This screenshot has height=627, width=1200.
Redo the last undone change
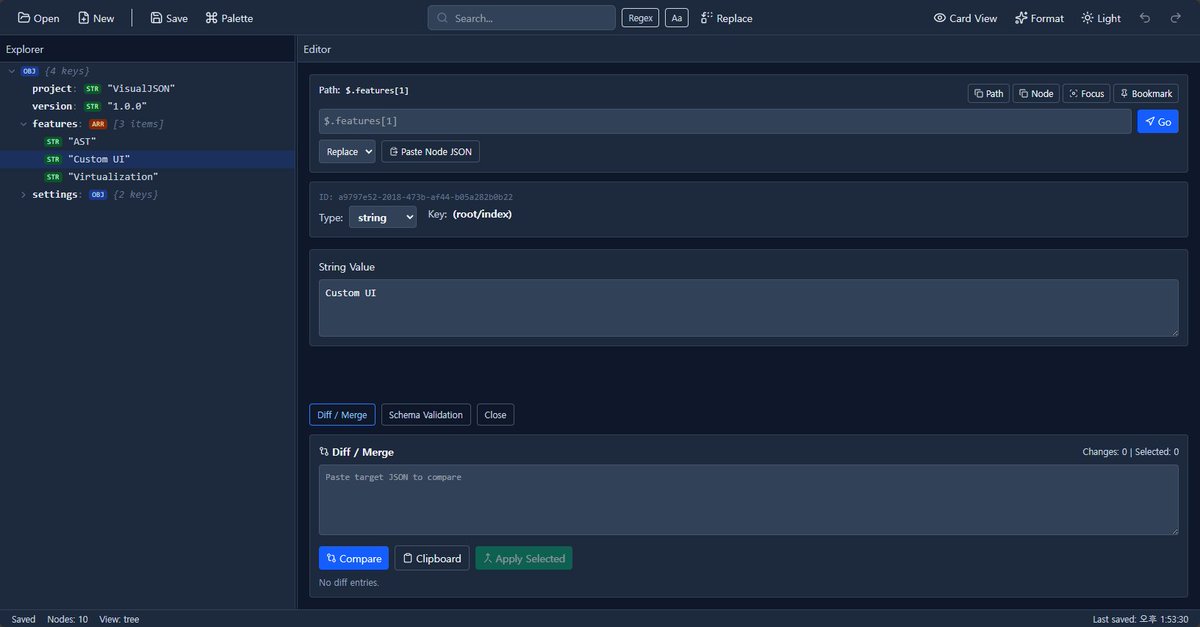(x=1175, y=18)
